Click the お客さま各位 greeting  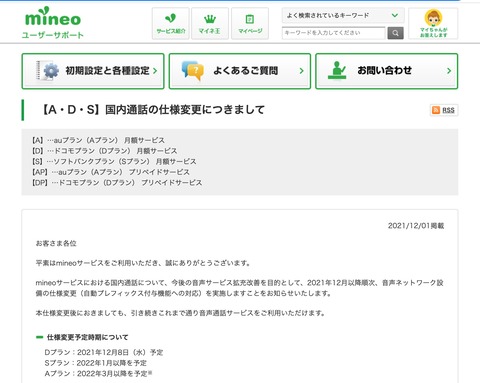pos(56,243)
